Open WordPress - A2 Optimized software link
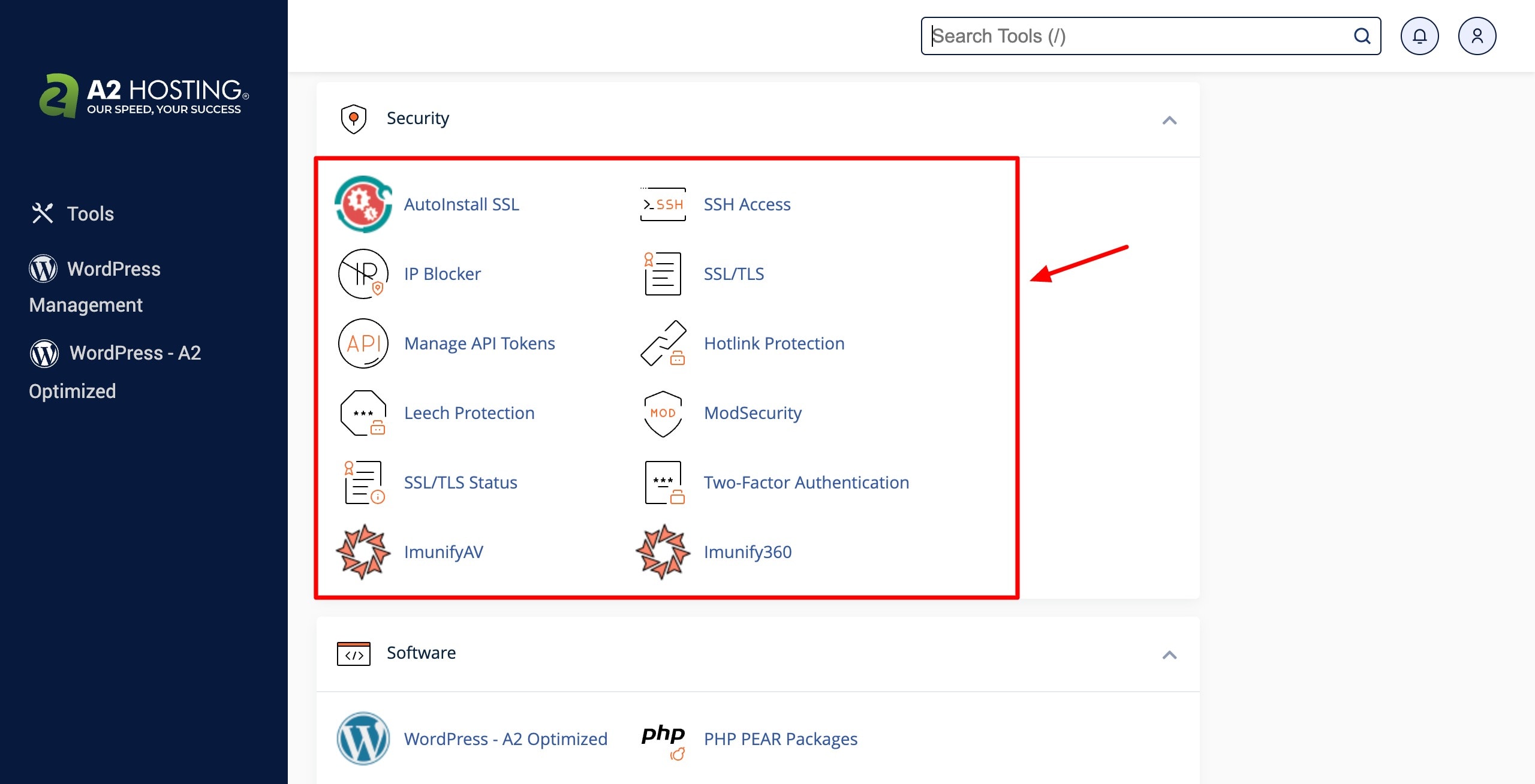This screenshot has width=1535, height=784. pos(505,739)
